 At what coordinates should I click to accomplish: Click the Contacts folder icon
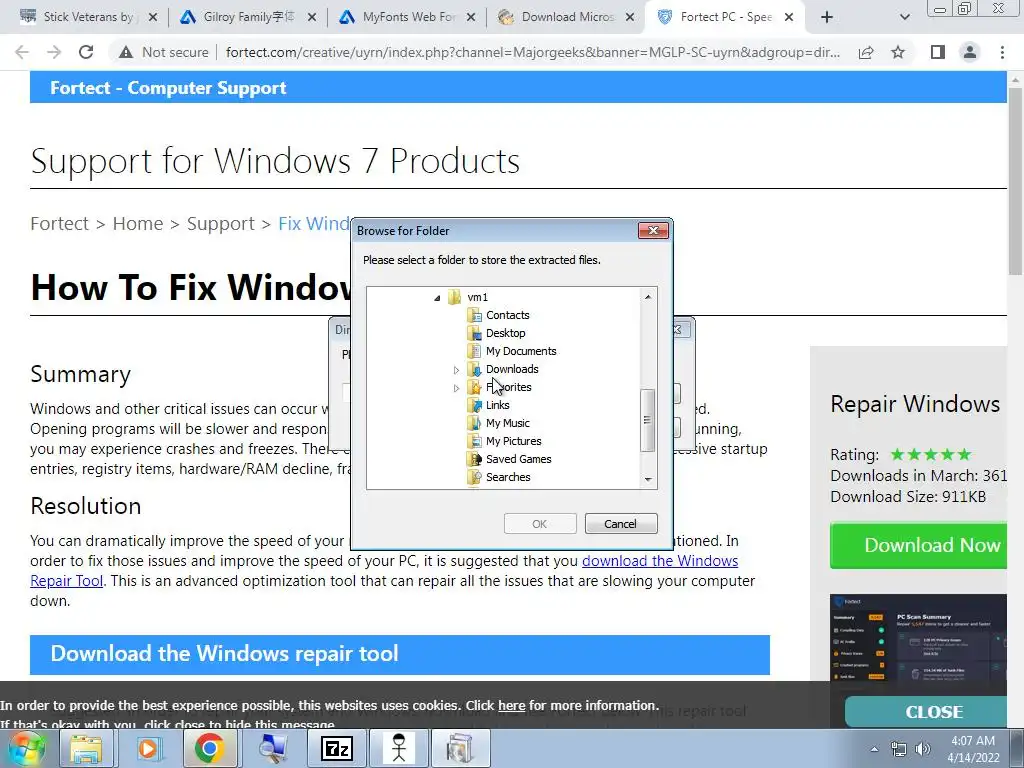(475, 315)
